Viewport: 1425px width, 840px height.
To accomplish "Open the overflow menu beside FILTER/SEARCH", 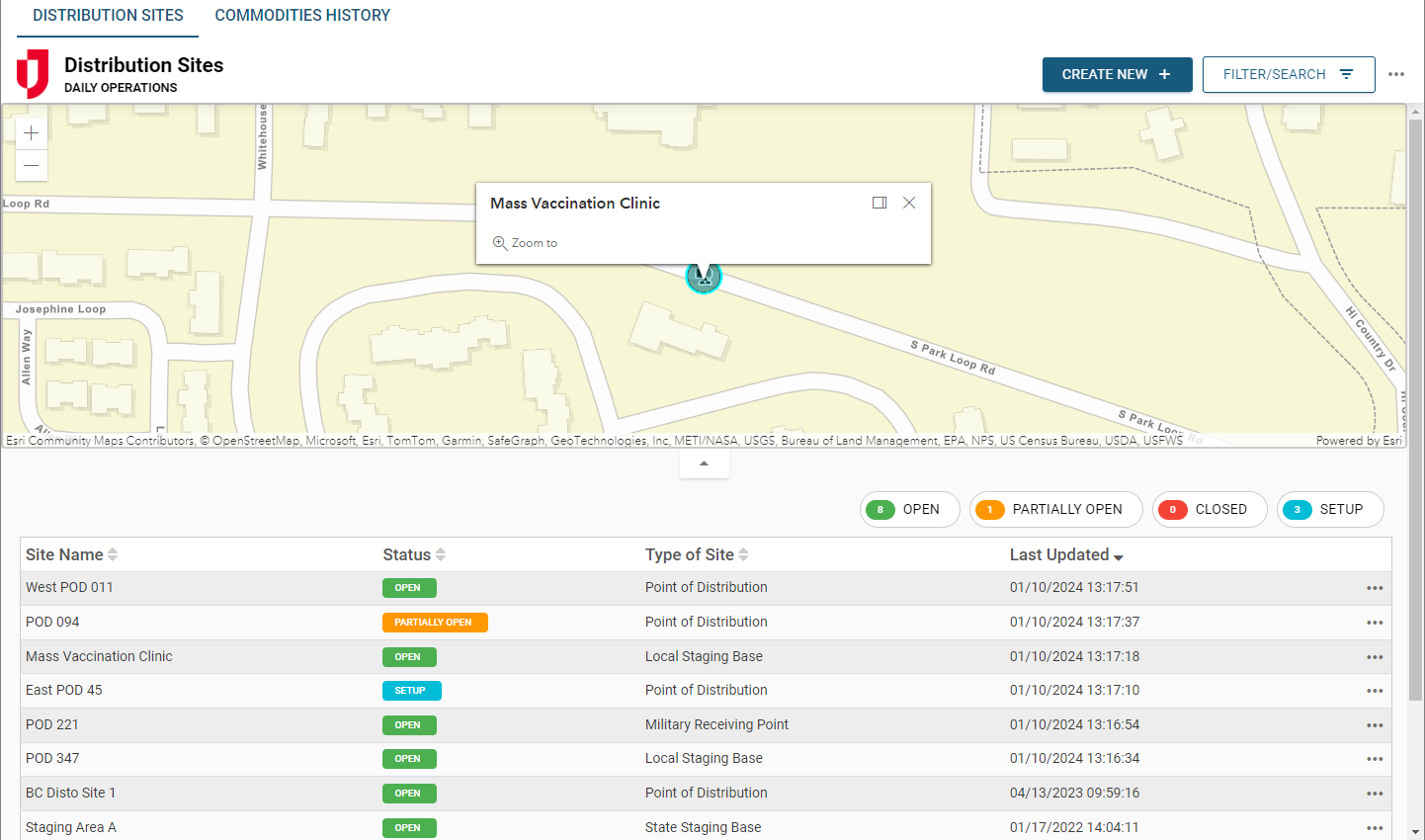I will (1396, 74).
